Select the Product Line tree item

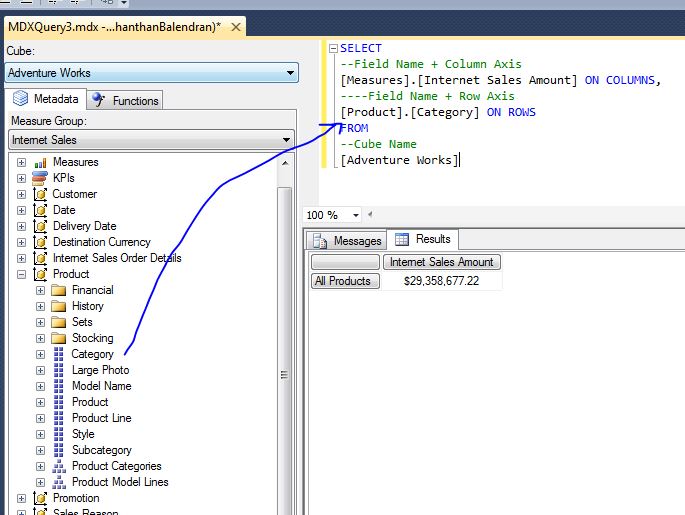[102, 418]
